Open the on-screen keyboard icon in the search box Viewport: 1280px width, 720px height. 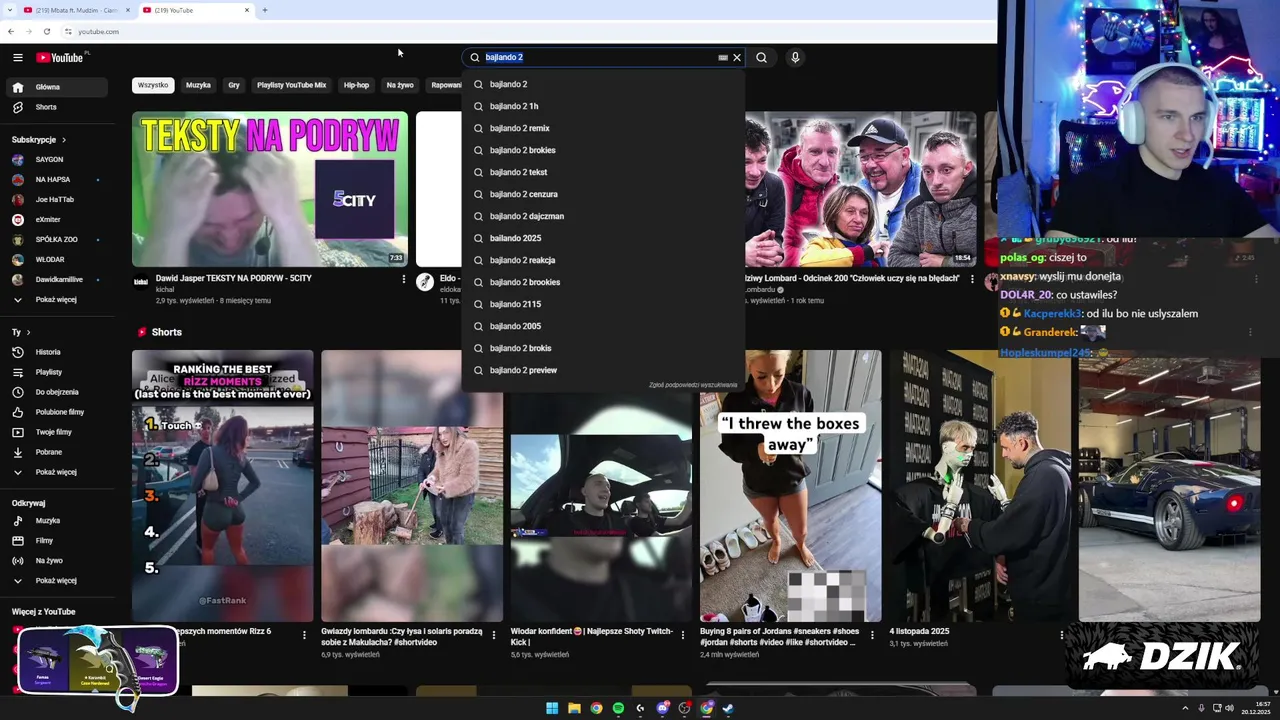point(723,58)
